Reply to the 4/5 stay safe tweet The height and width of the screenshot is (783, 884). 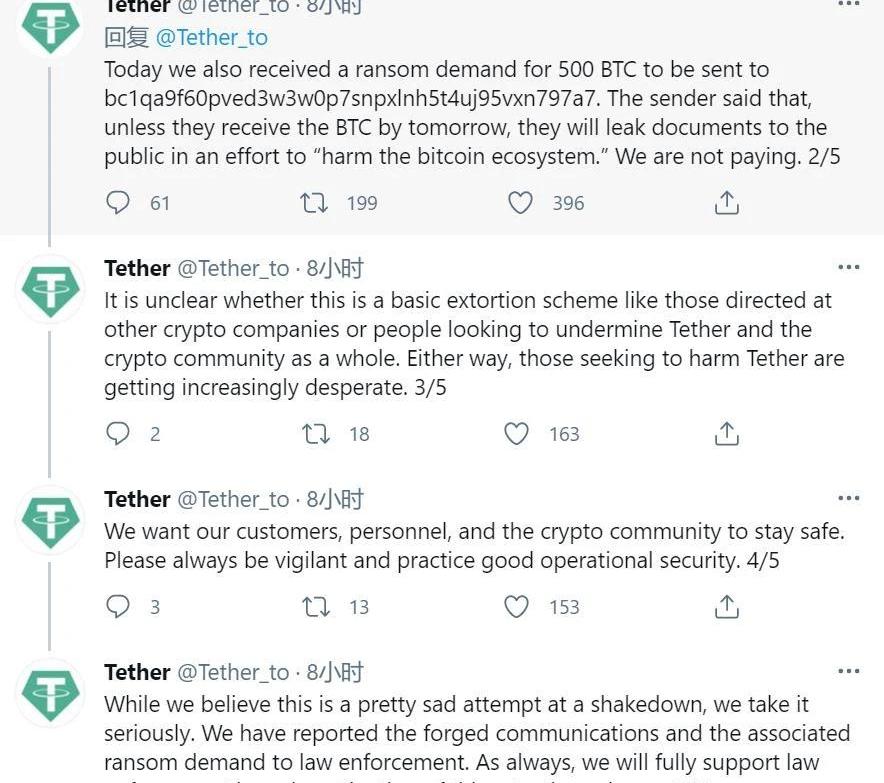[118, 607]
